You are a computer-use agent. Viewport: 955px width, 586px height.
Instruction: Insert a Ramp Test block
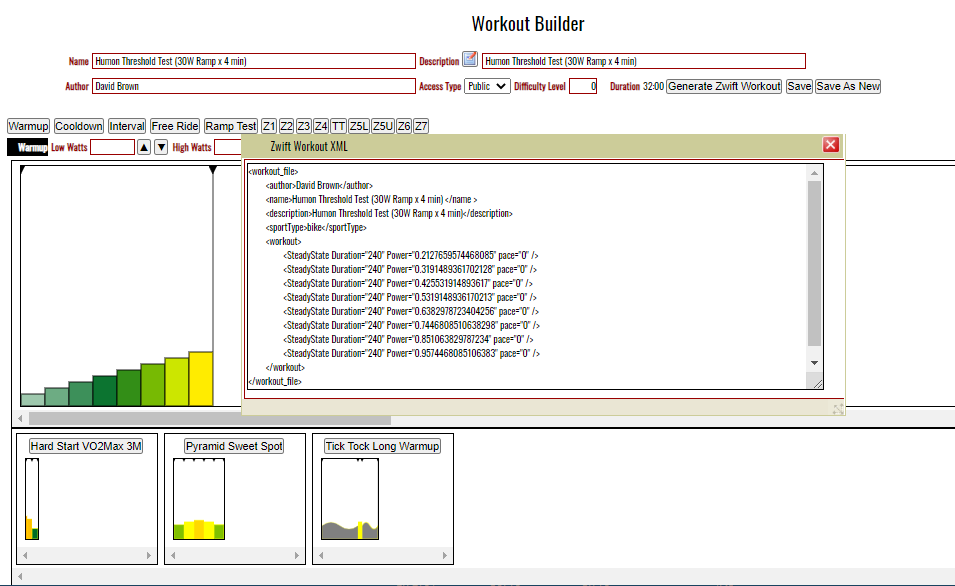click(x=231, y=126)
